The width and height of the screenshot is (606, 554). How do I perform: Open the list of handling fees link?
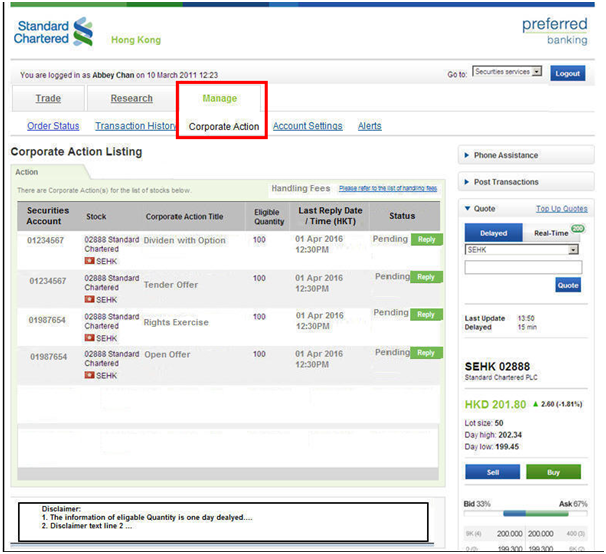coord(388,188)
